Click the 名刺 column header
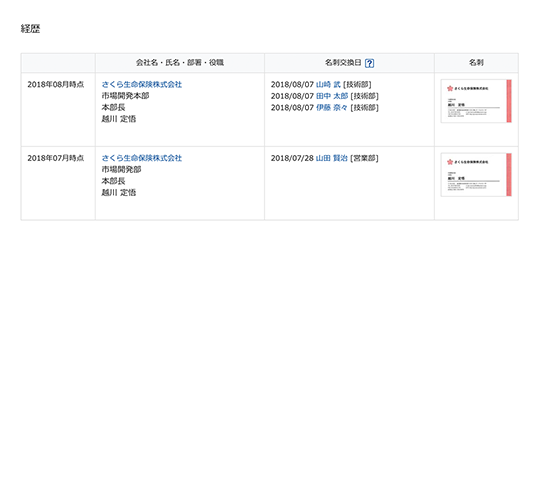 pyautogui.click(x=476, y=63)
